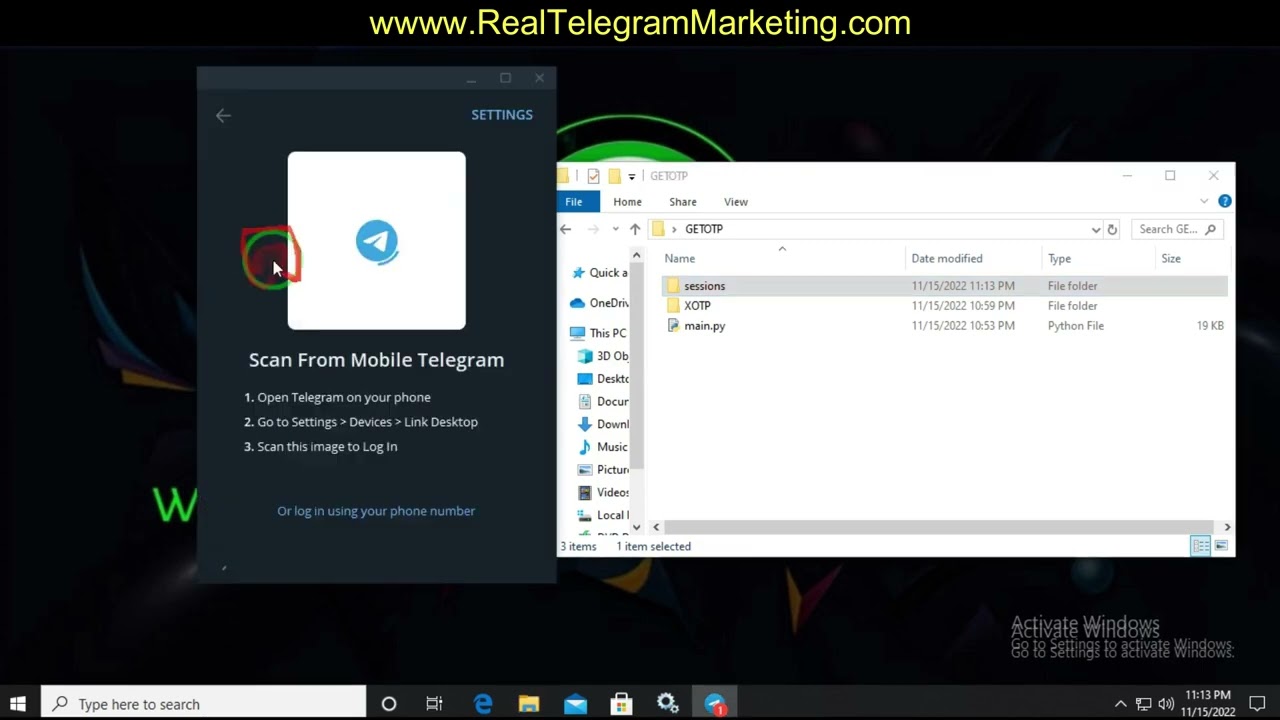
Task: Open Downloads in the navigation pane
Action: 604,424
